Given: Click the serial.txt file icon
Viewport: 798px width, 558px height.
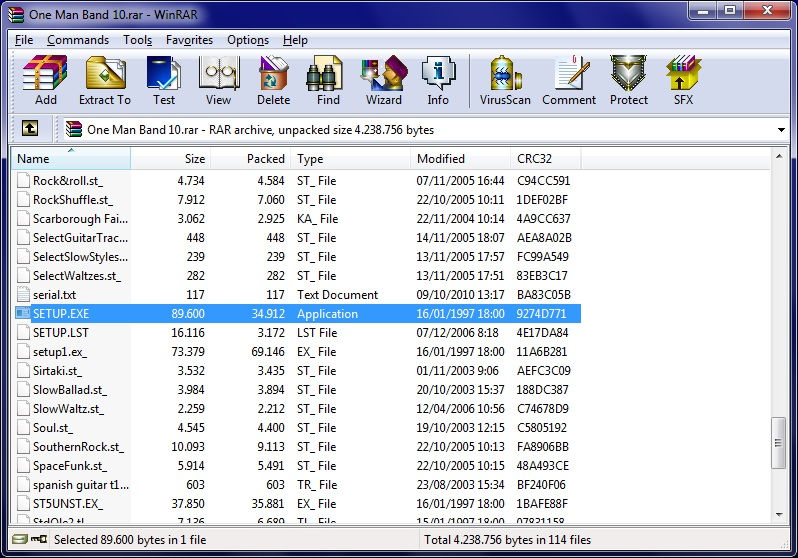Looking at the screenshot, I should (x=23, y=294).
